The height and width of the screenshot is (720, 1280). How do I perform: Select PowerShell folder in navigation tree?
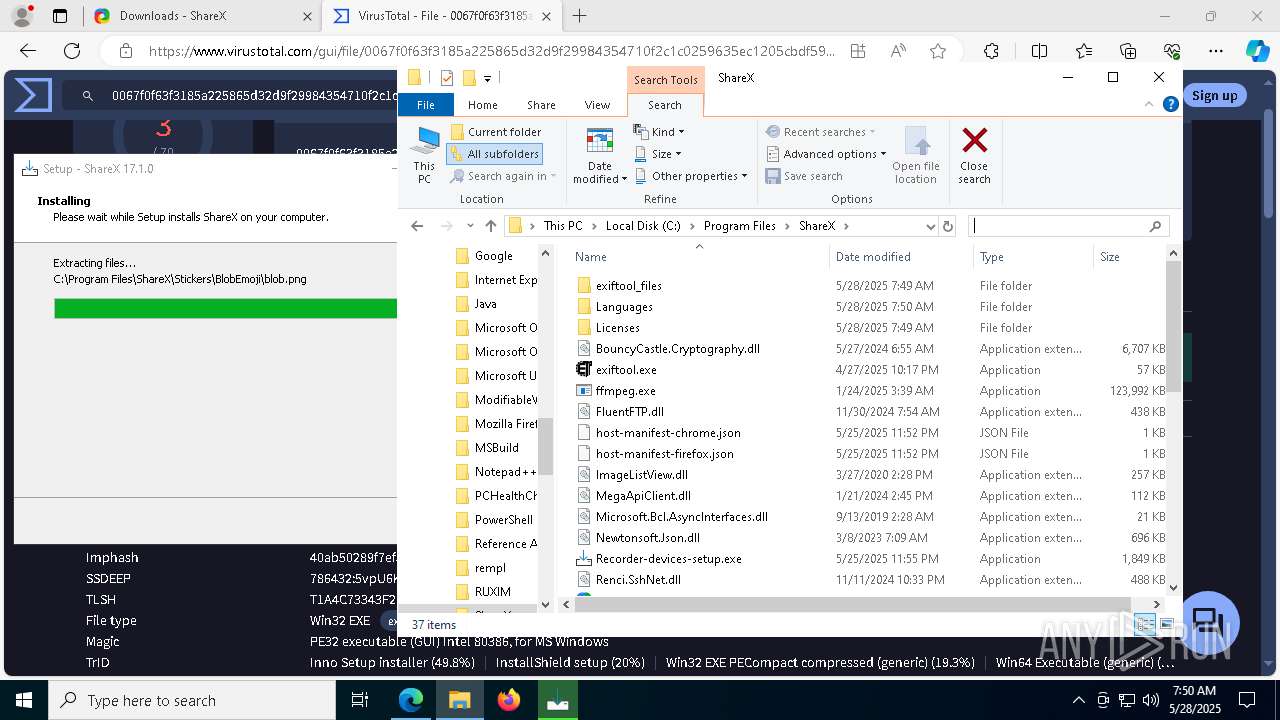click(503, 520)
